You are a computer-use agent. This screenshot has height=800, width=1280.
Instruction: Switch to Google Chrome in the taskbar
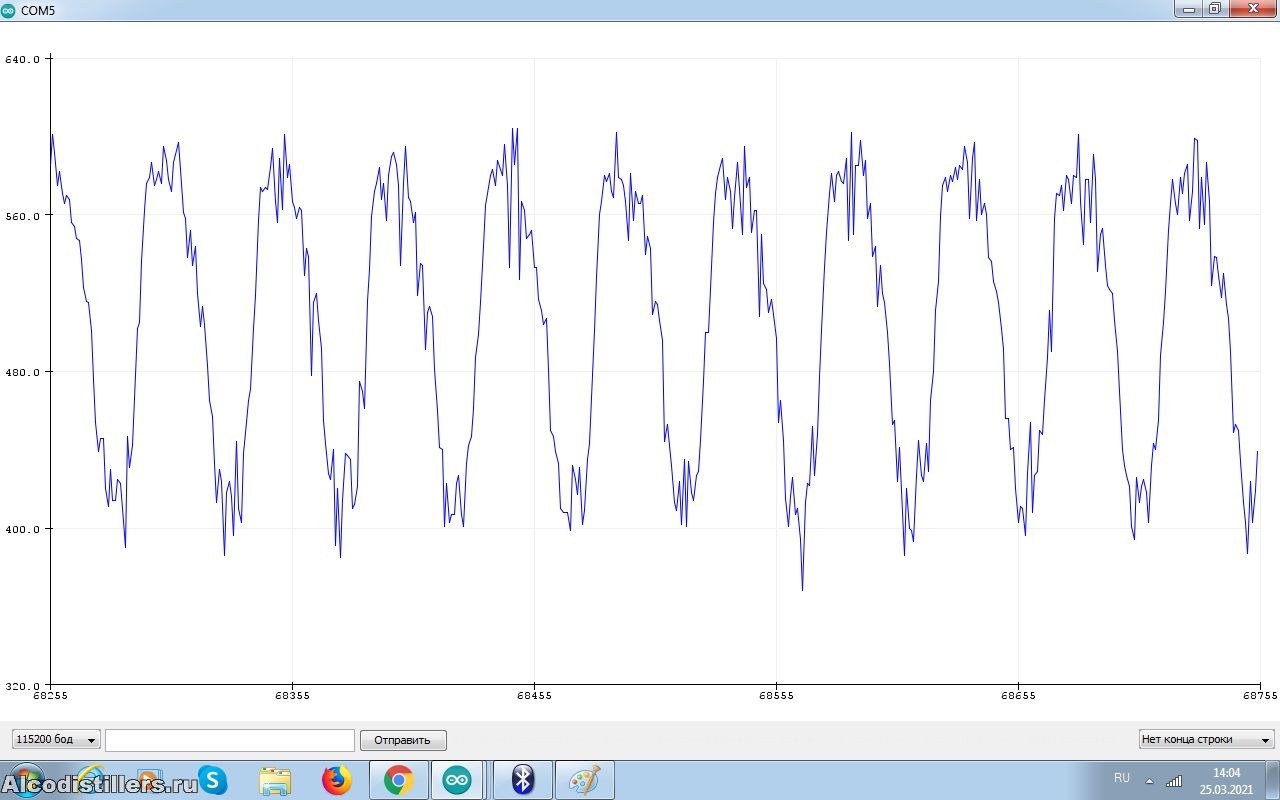[x=399, y=780]
